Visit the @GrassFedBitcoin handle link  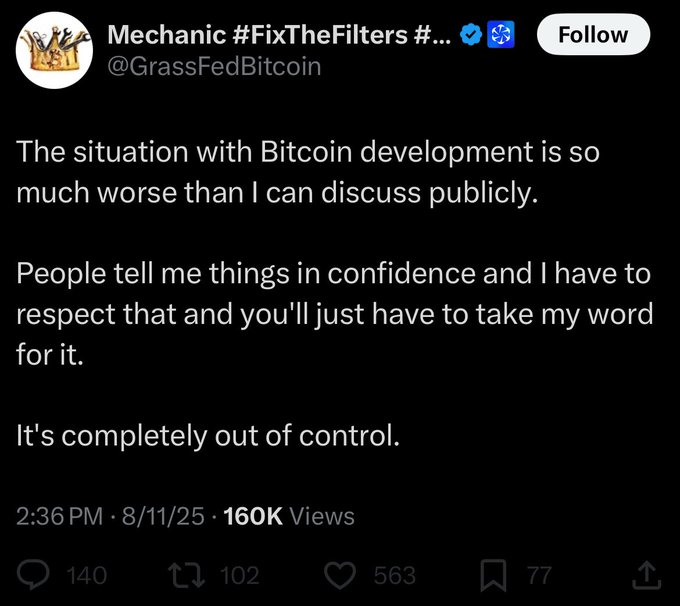point(214,66)
